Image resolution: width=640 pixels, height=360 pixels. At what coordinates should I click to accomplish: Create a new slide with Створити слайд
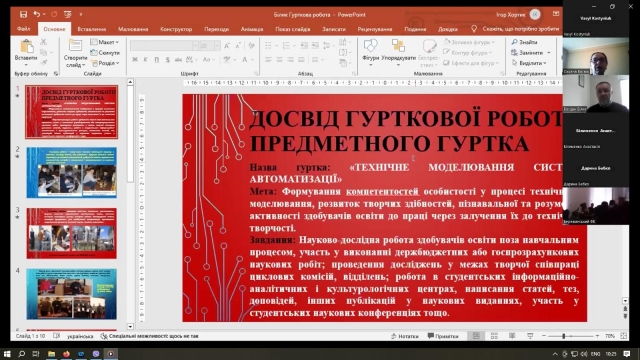point(75,53)
